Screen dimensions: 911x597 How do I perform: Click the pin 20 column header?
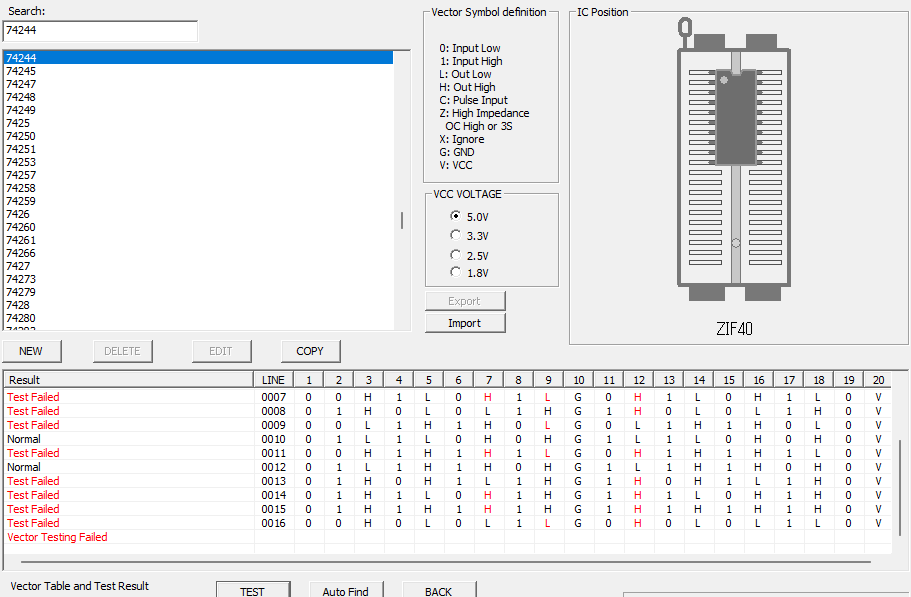(x=878, y=380)
